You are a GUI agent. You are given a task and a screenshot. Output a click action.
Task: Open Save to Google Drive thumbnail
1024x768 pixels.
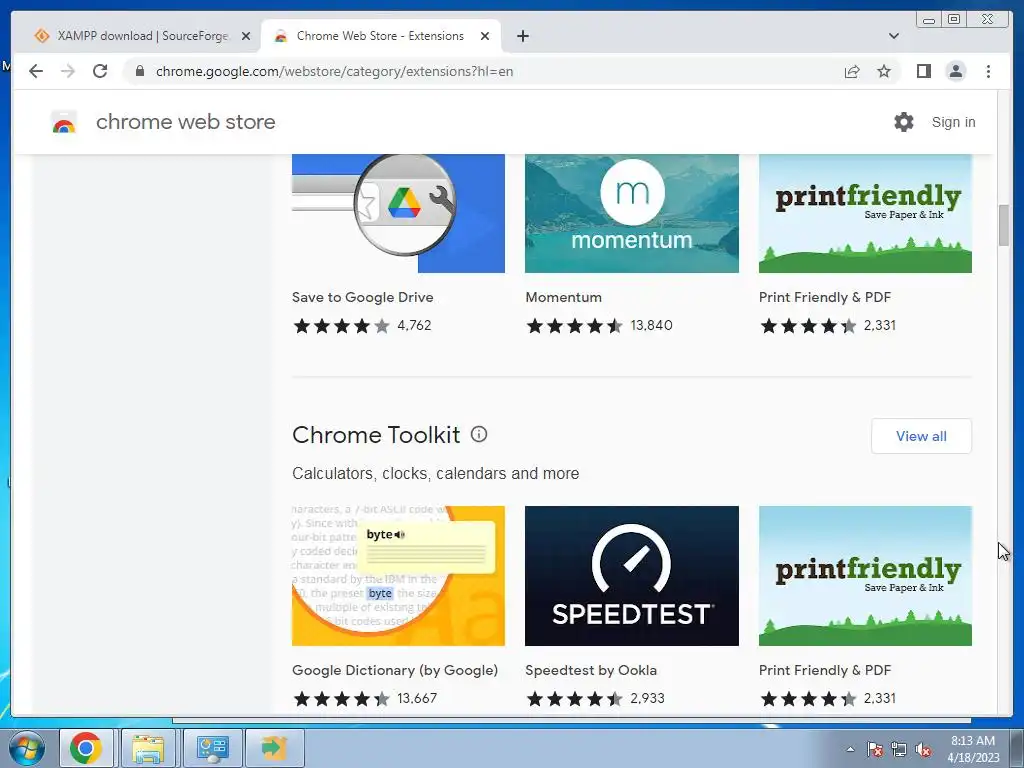tap(398, 214)
